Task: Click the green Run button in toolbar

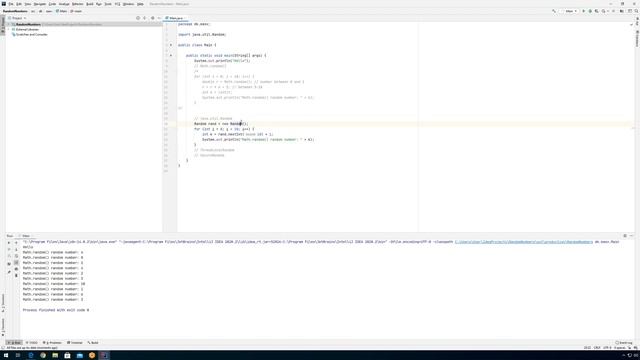Action: pyautogui.click(x=583, y=11)
